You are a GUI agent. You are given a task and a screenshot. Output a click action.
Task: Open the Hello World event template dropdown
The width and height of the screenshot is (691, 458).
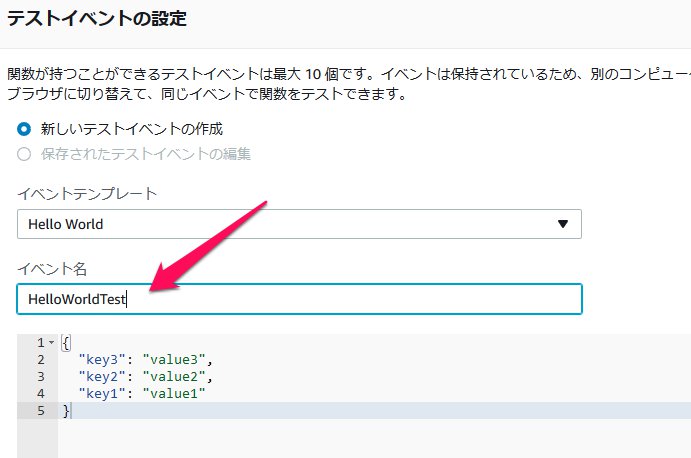[x=299, y=224]
